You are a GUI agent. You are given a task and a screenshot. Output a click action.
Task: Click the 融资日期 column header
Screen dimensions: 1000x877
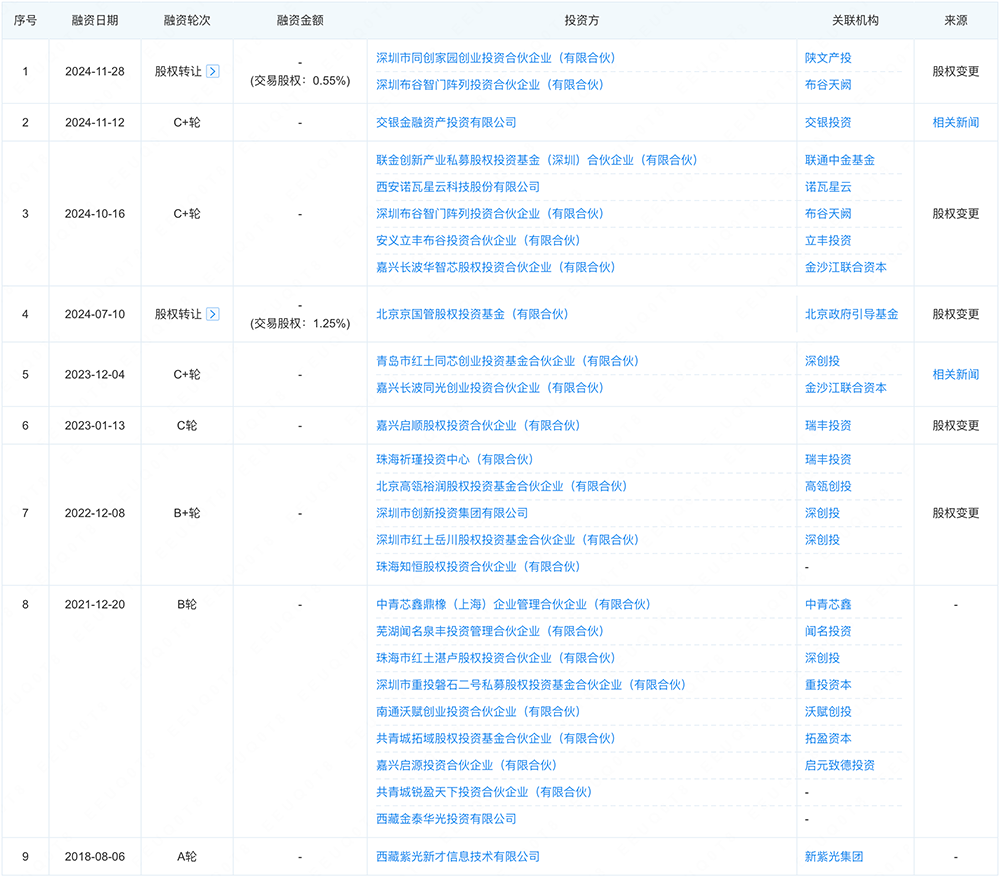point(95,20)
